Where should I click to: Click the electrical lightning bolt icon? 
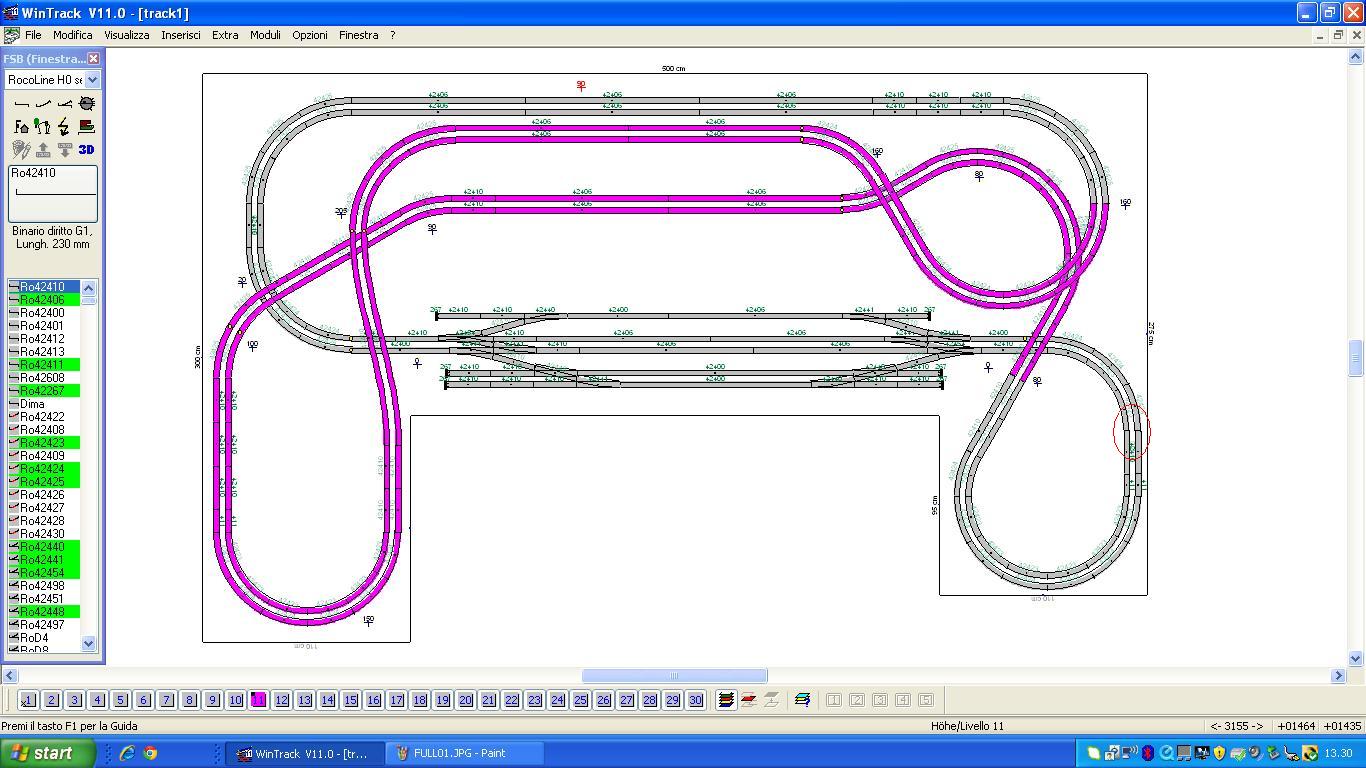(65, 126)
